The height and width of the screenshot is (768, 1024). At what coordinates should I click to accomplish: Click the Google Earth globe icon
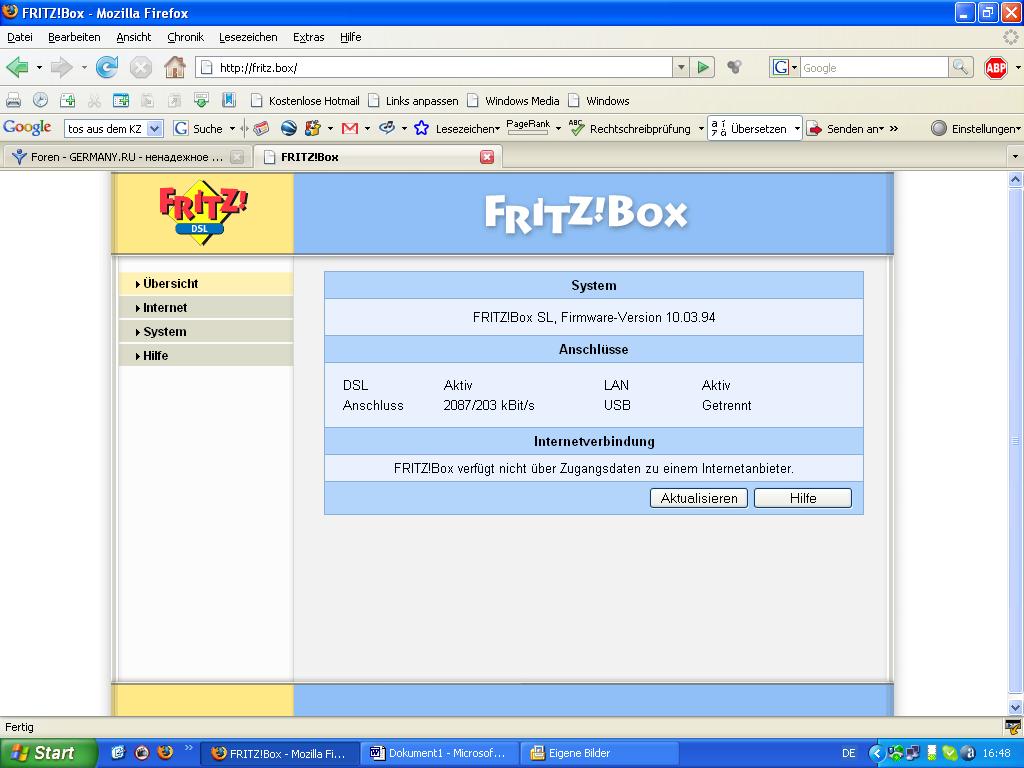click(x=289, y=129)
